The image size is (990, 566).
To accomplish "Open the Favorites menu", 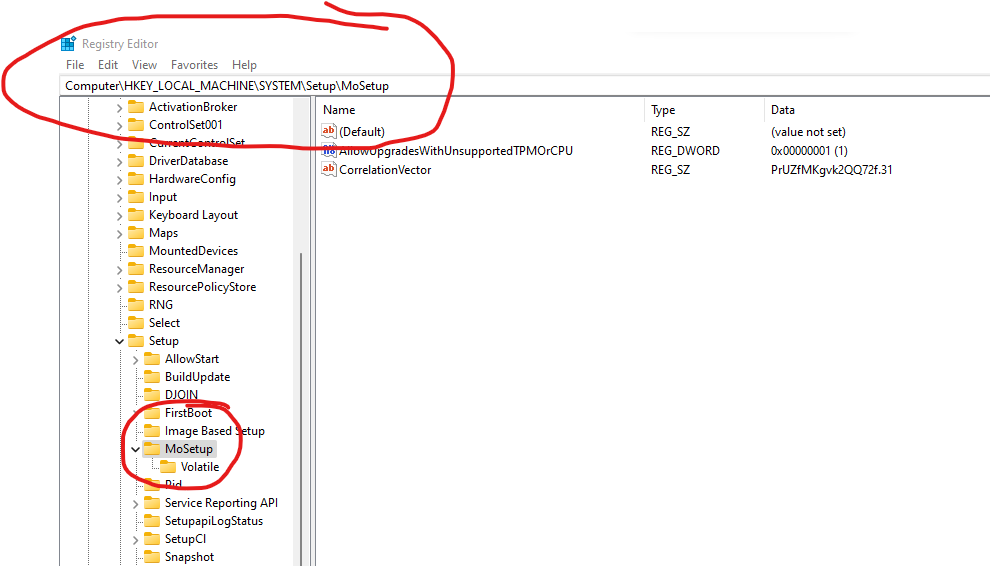I will click(x=194, y=64).
